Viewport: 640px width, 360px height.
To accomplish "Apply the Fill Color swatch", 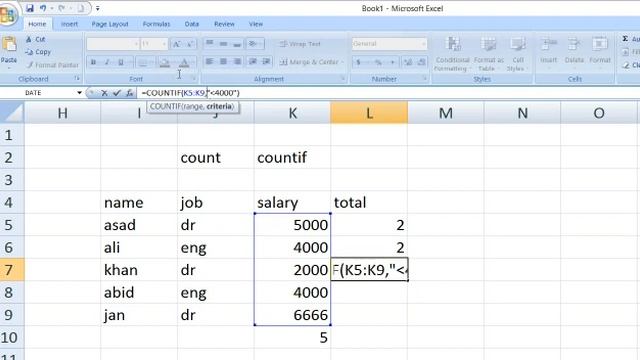I will tap(165, 62).
